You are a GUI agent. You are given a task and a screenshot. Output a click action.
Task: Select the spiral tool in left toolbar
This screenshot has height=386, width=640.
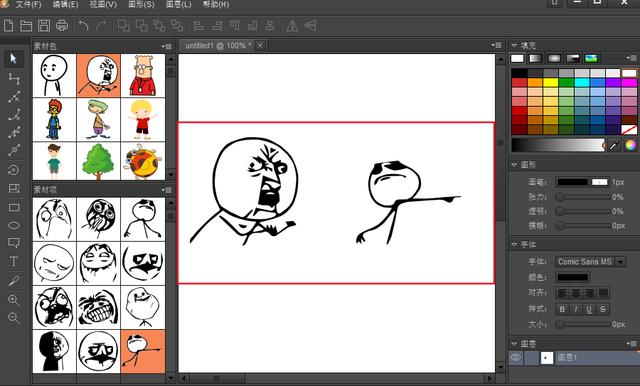14,170
